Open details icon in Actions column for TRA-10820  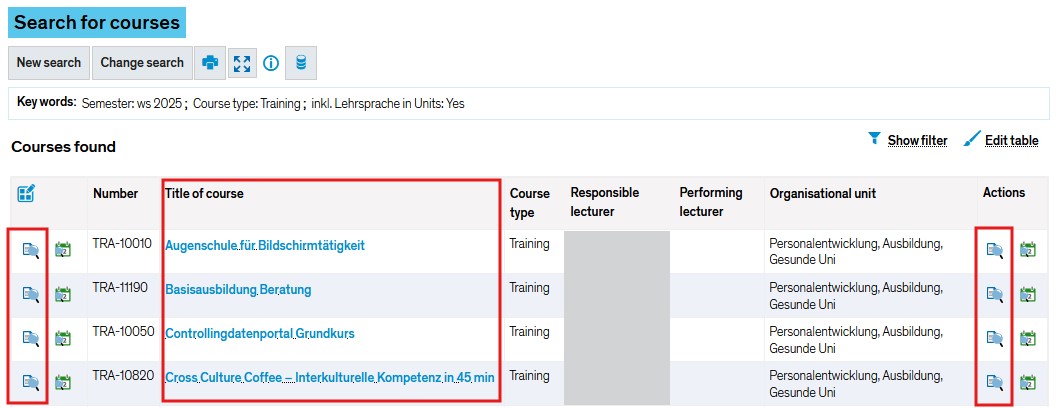995,382
